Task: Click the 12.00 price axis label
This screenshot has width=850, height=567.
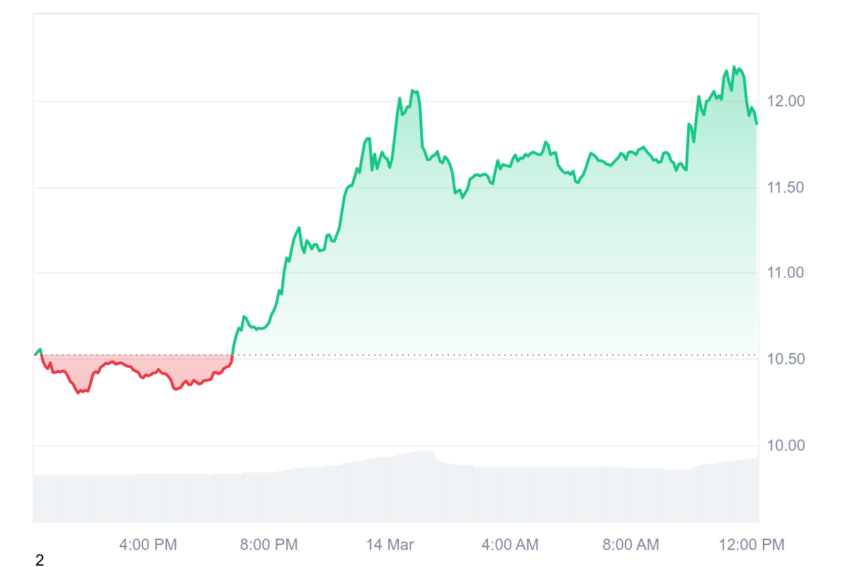Action: tap(785, 101)
